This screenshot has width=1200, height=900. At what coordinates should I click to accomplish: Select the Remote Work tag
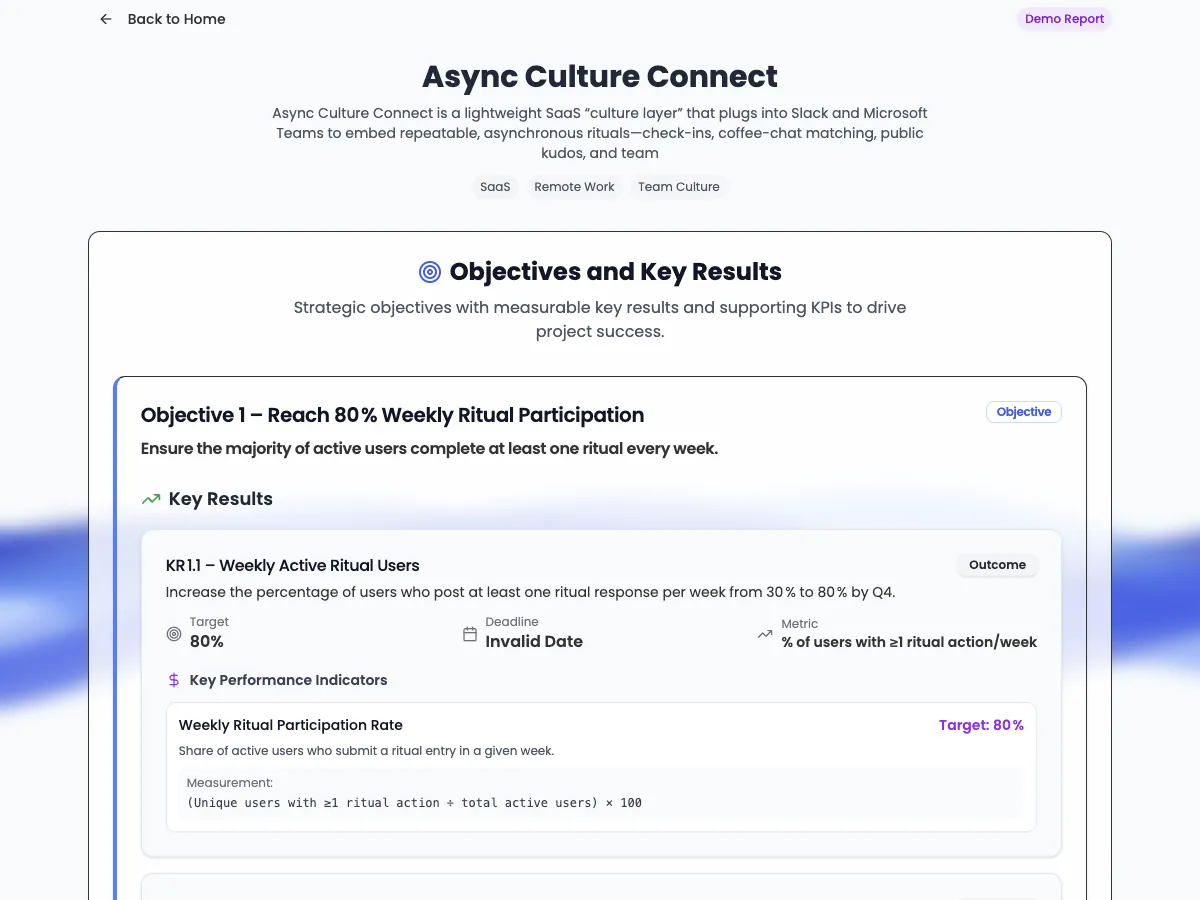[x=574, y=187]
